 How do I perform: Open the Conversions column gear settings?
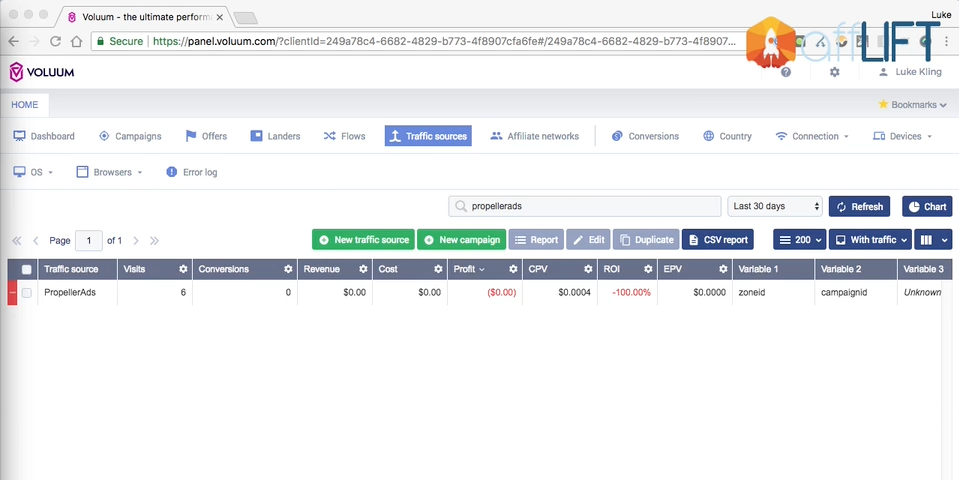(x=288, y=269)
